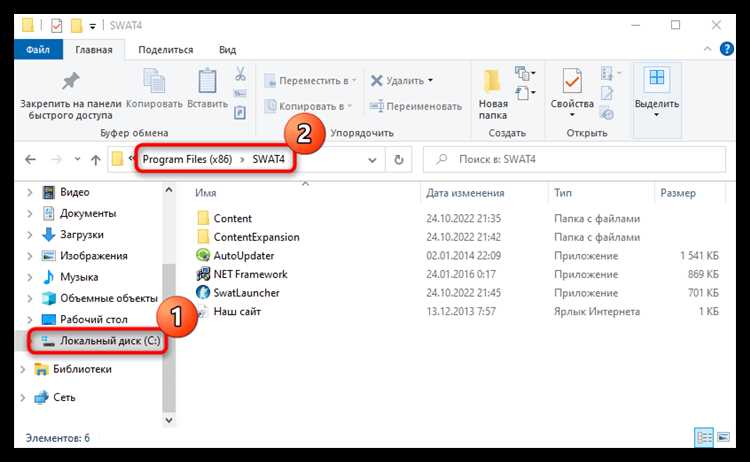Select the Content folder row
The width and height of the screenshot is (750, 462).
tap(457, 219)
